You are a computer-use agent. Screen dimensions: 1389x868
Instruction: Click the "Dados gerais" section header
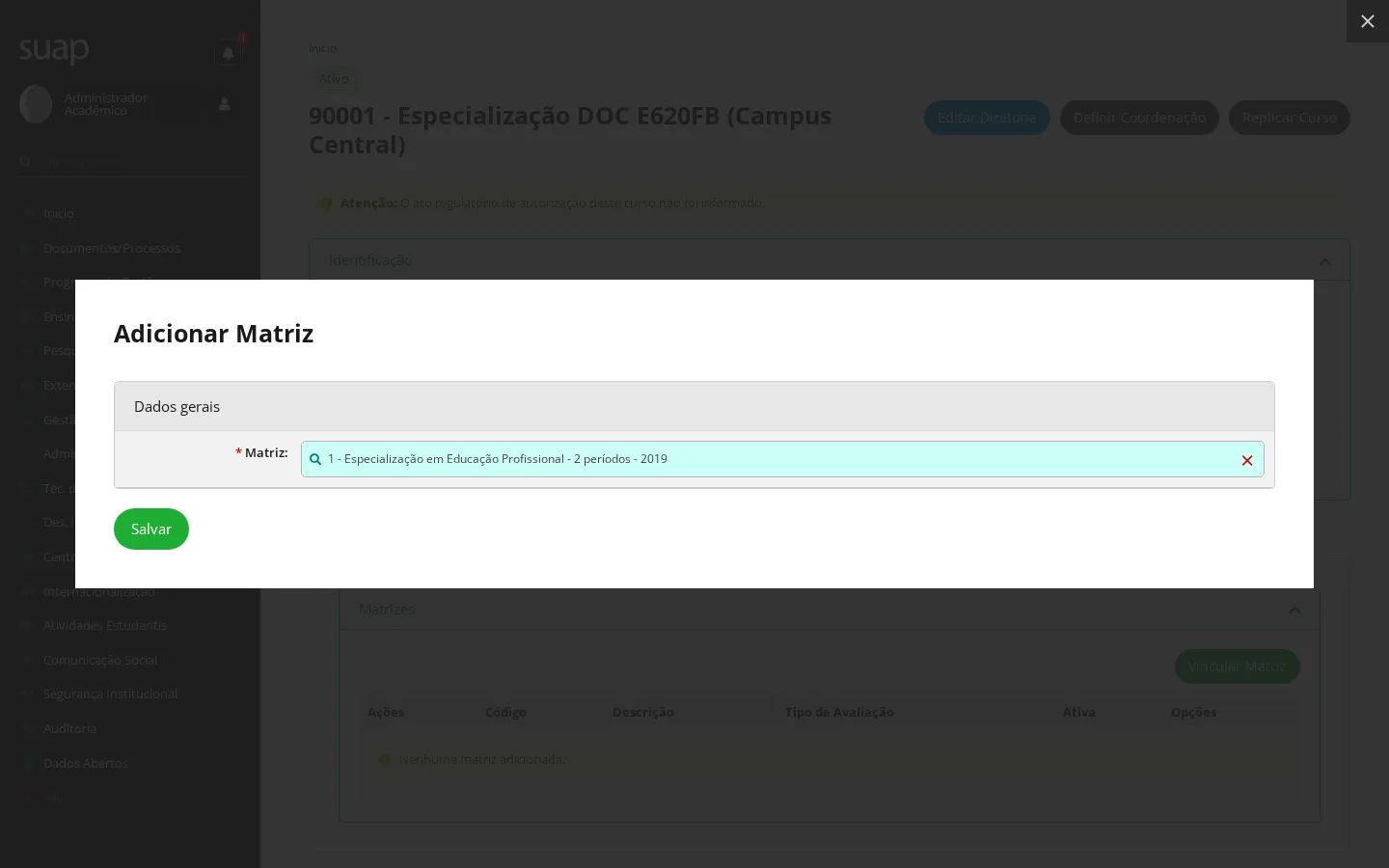tap(694, 406)
